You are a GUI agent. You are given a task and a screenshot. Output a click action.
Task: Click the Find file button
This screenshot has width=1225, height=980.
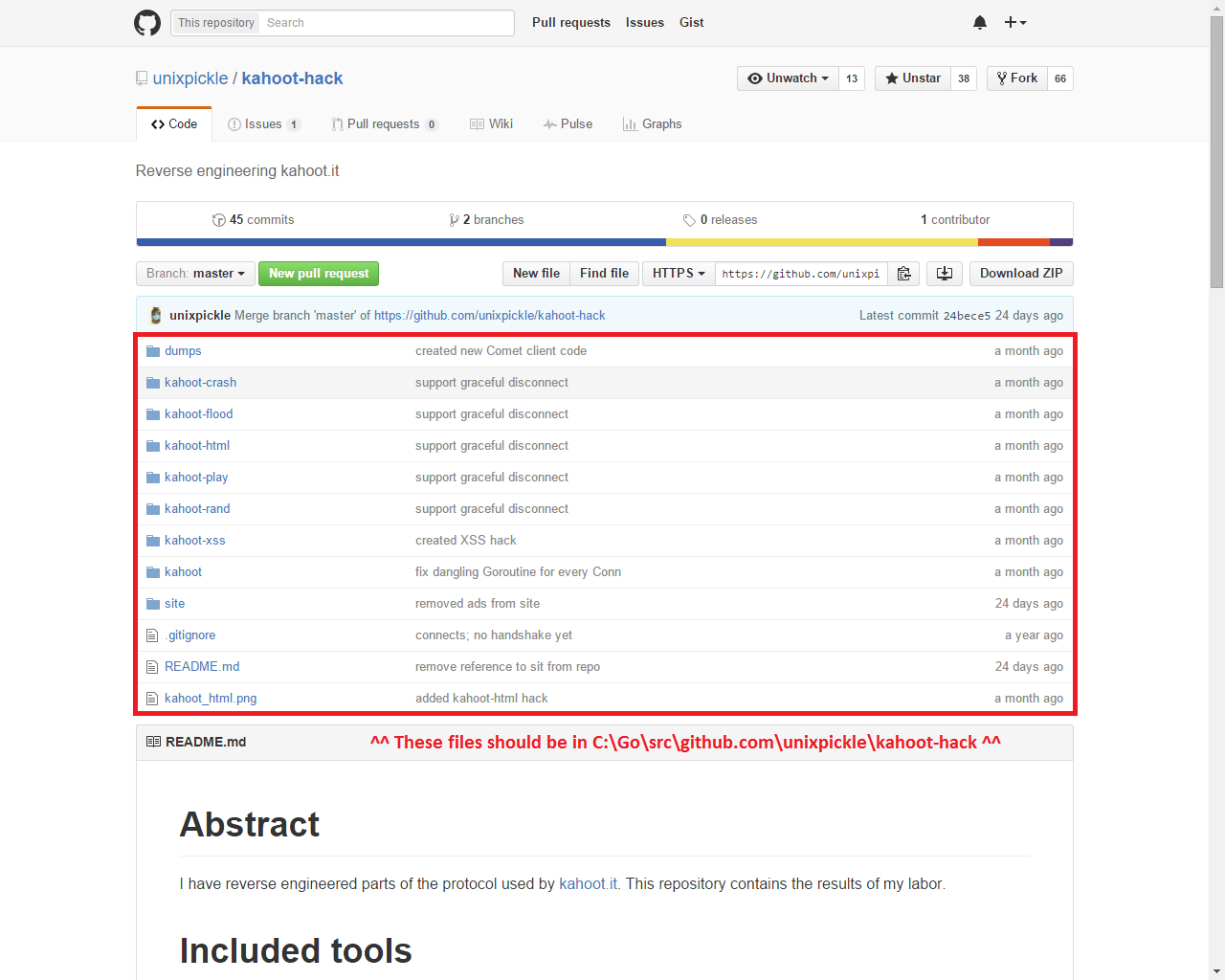(x=604, y=274)
